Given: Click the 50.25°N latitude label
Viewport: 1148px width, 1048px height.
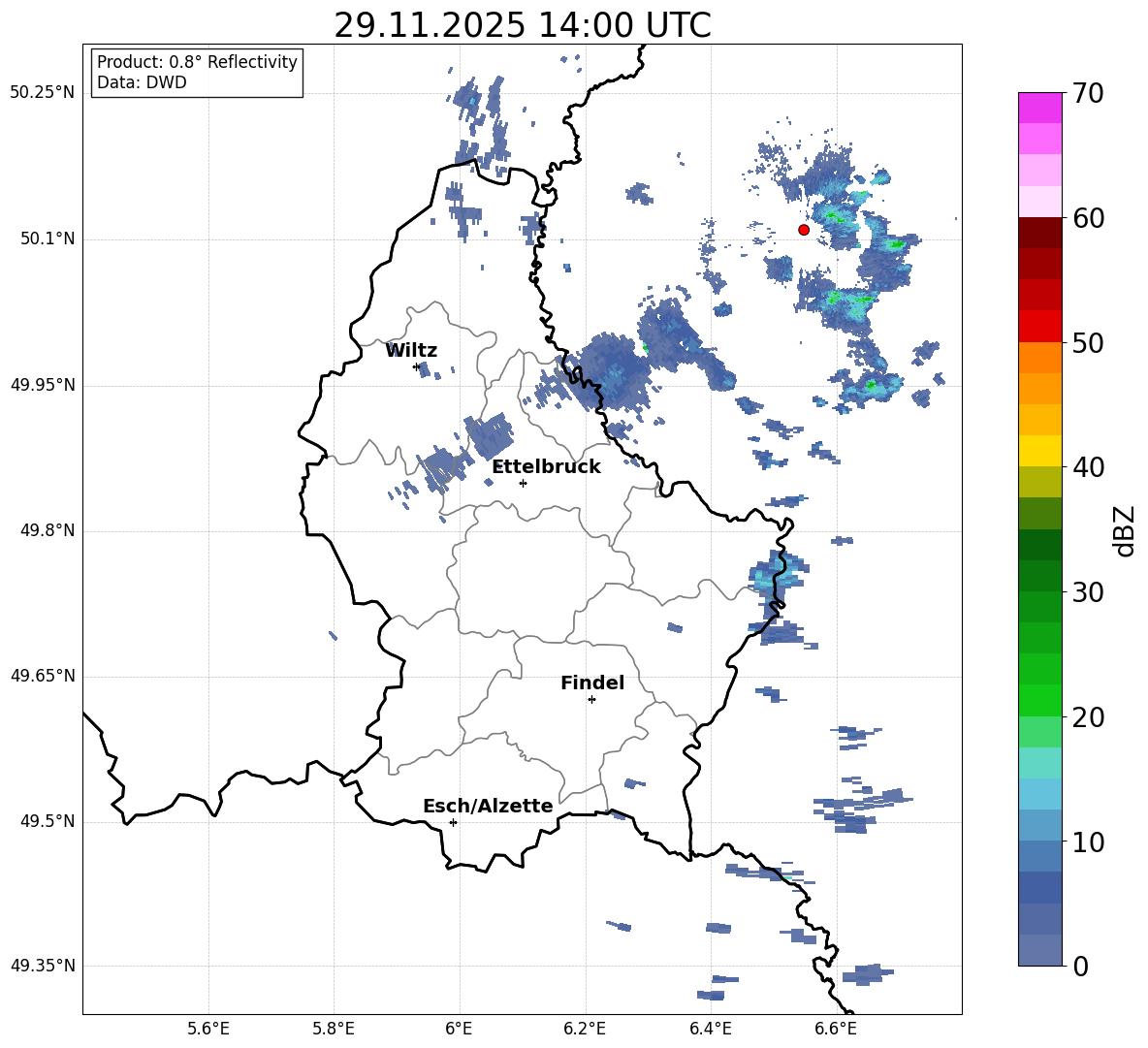Looking at the screenshot, I should (x=42, y=93).
